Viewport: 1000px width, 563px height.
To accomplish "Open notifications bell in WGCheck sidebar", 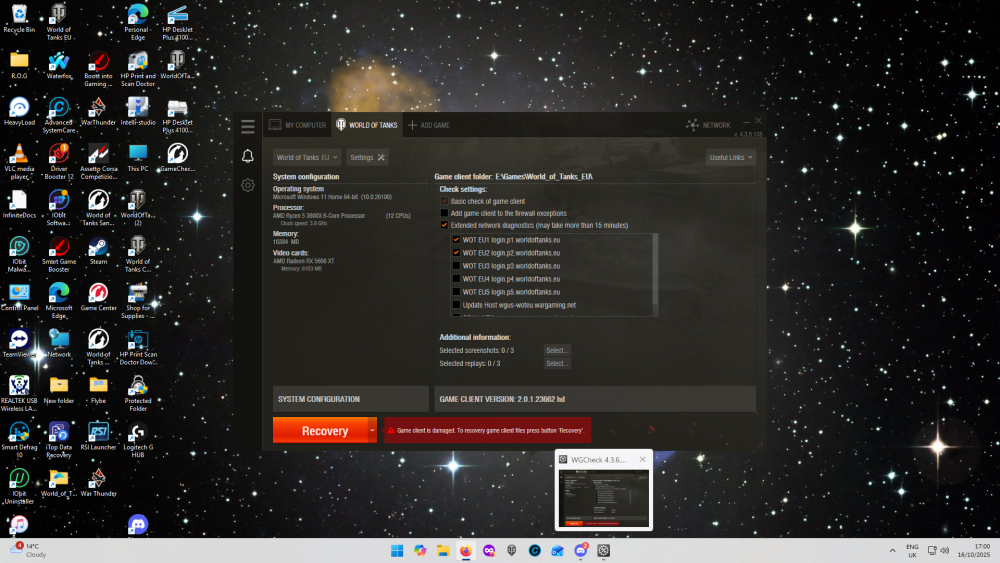I will 248,156.
